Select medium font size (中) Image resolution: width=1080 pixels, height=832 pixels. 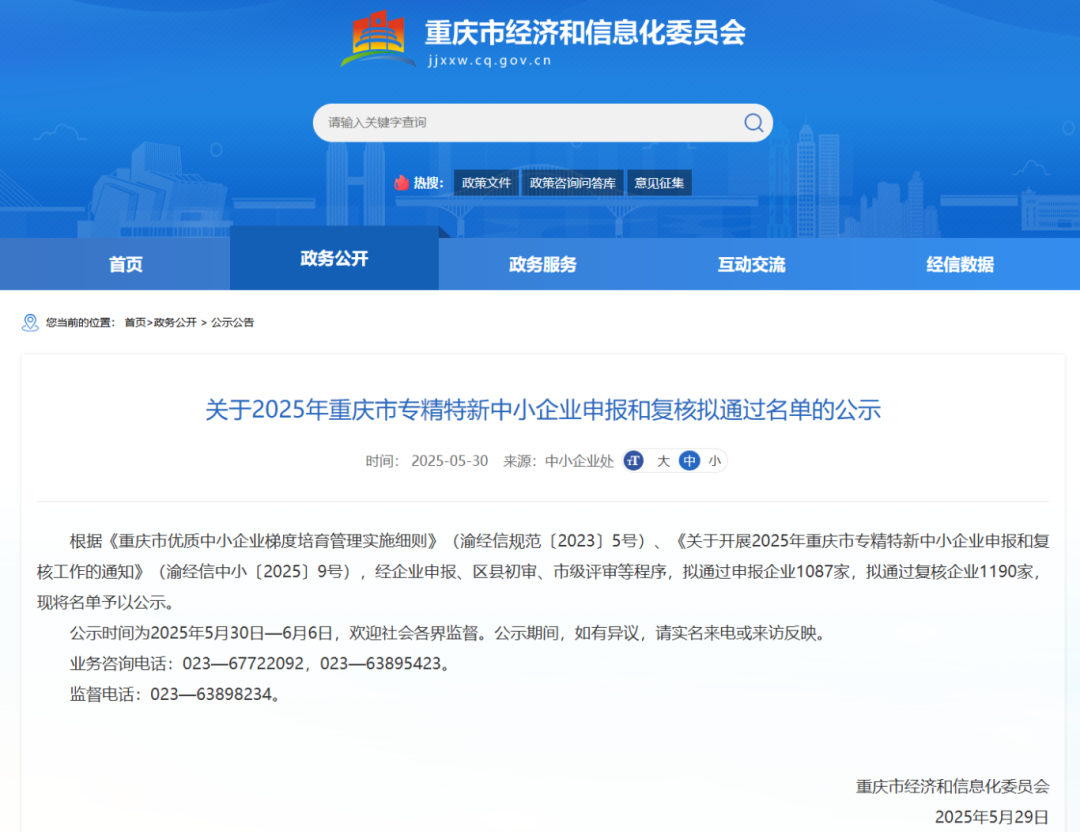689,461
